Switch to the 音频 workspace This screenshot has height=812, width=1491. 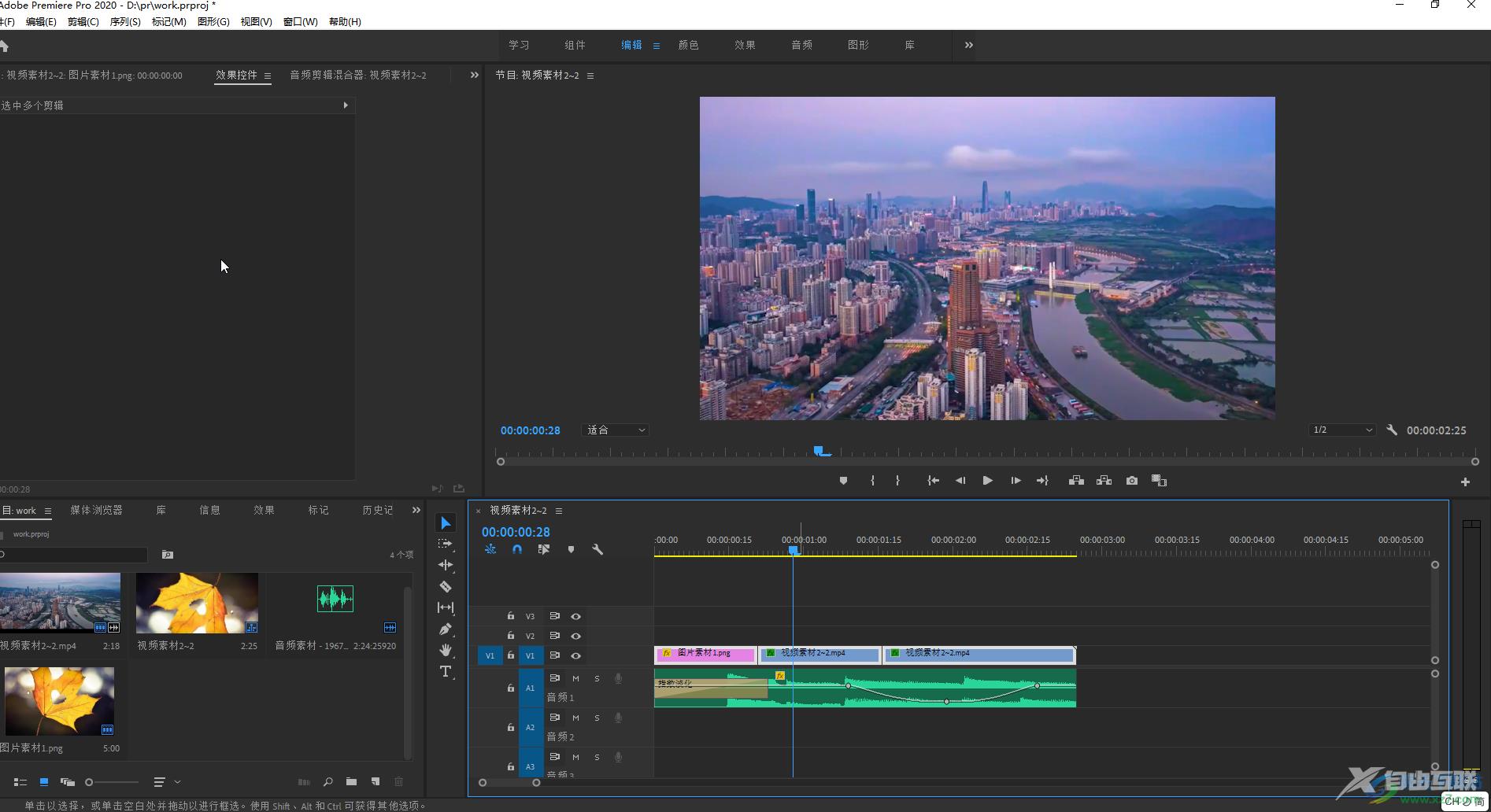click(802, 46)
